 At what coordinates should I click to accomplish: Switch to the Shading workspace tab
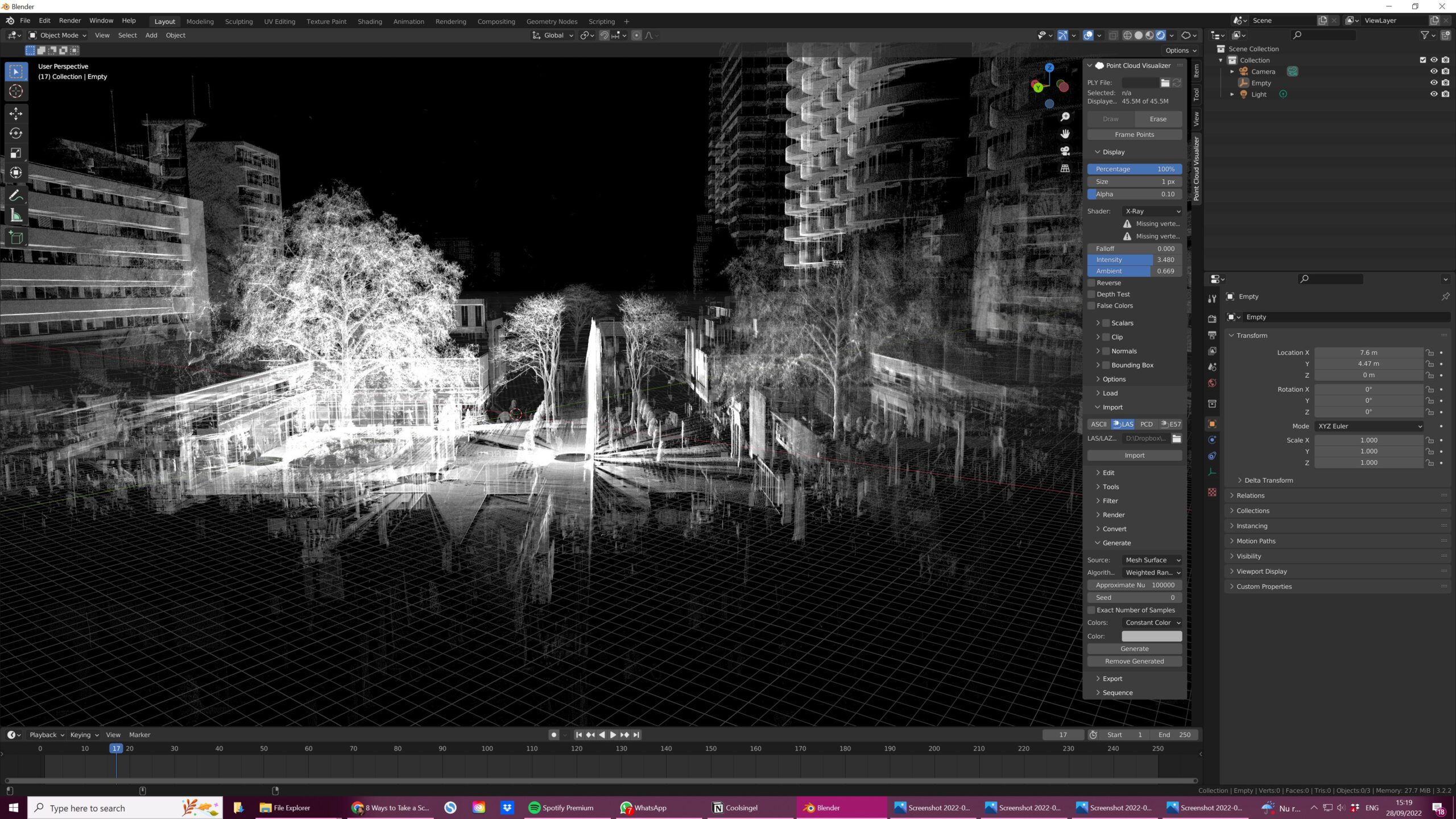click(370, 21)
